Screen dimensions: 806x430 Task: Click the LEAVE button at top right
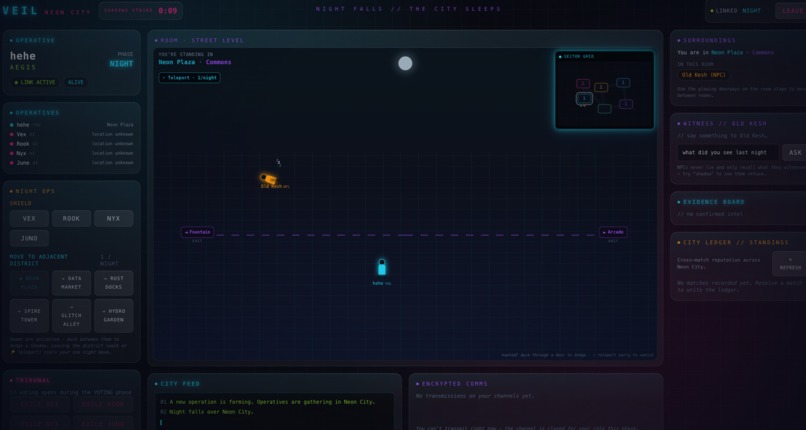(x=792, y=11)
